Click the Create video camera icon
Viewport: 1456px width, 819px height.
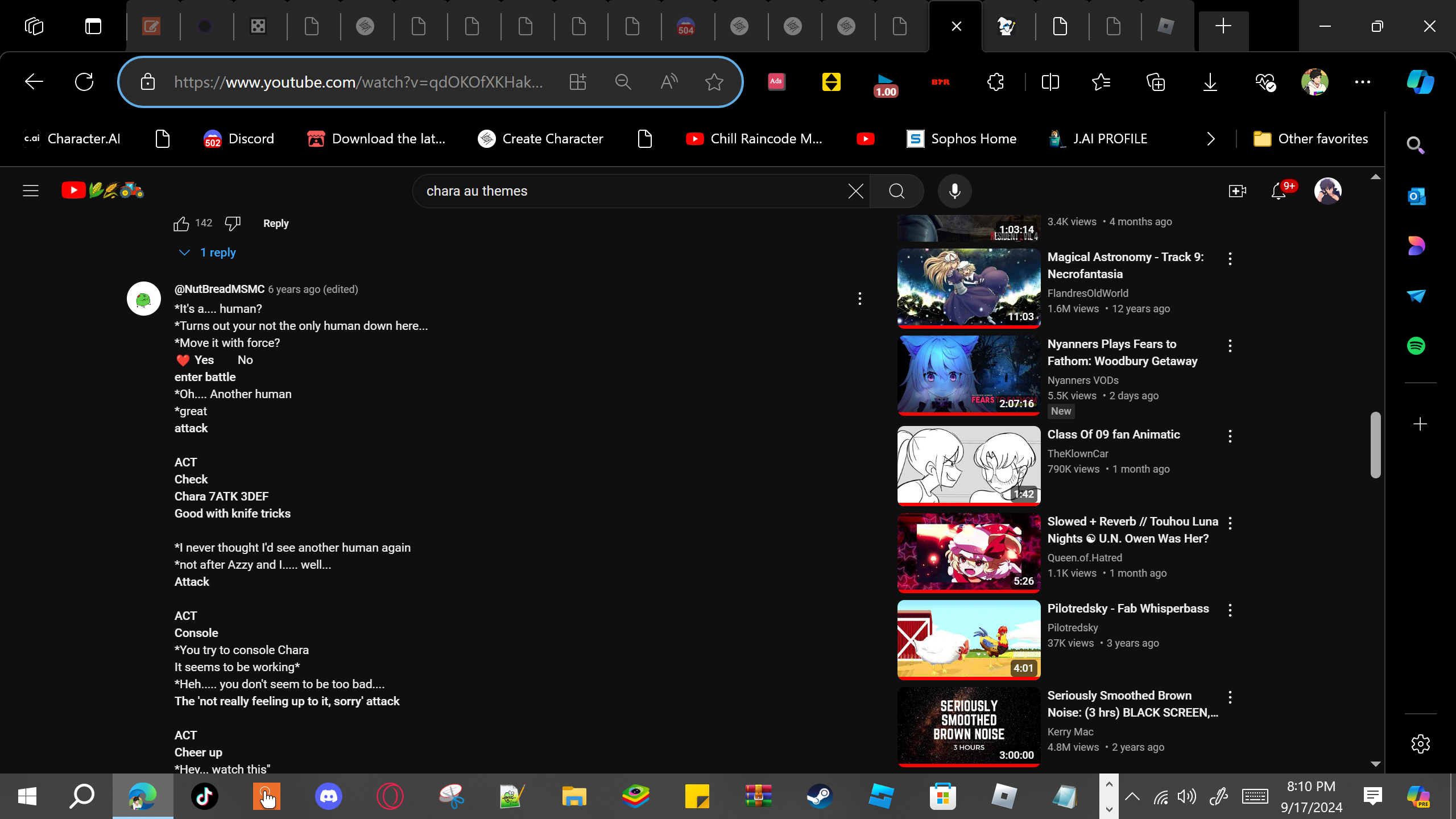coord(1237,191)
